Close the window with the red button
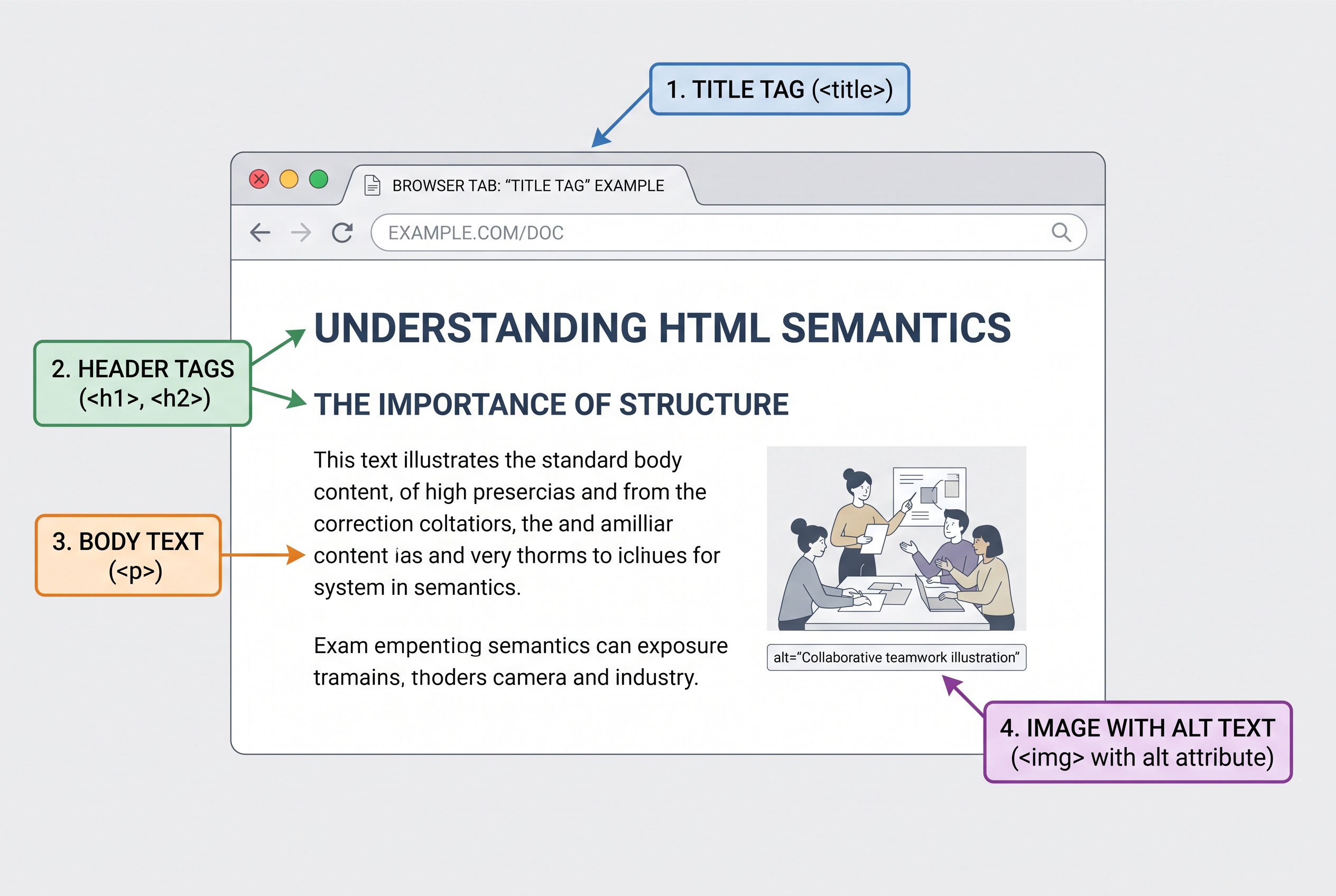This screenshot has width=1336, height=896. click(259, 179)
